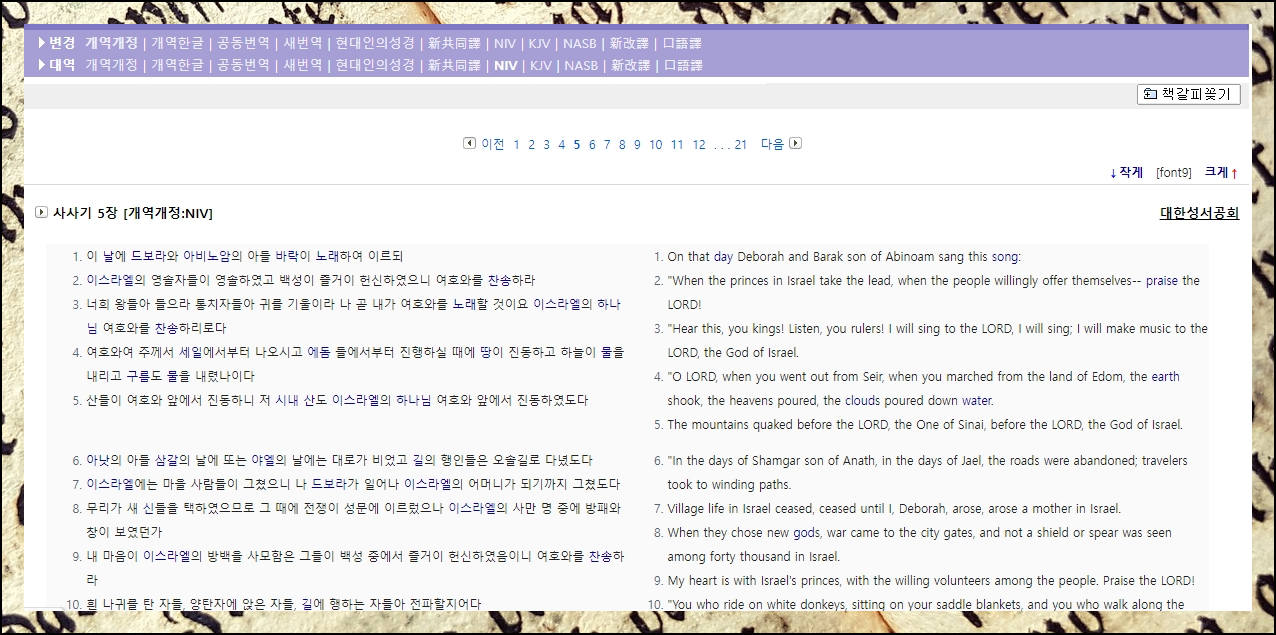Switch version to 口語譯 in 변경 row

[x=682, y=43]
